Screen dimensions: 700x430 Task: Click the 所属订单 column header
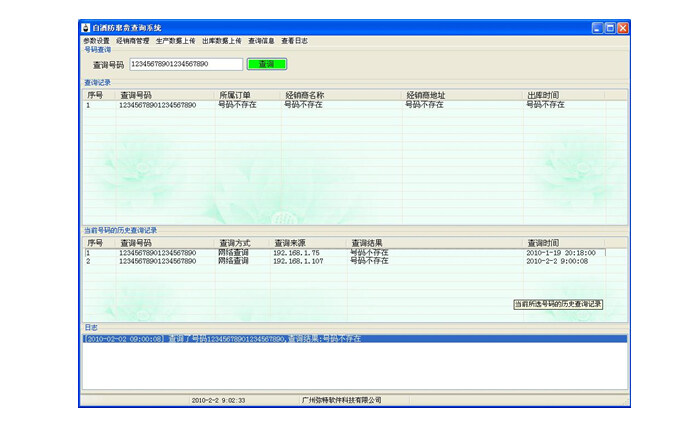pos(234,95)
